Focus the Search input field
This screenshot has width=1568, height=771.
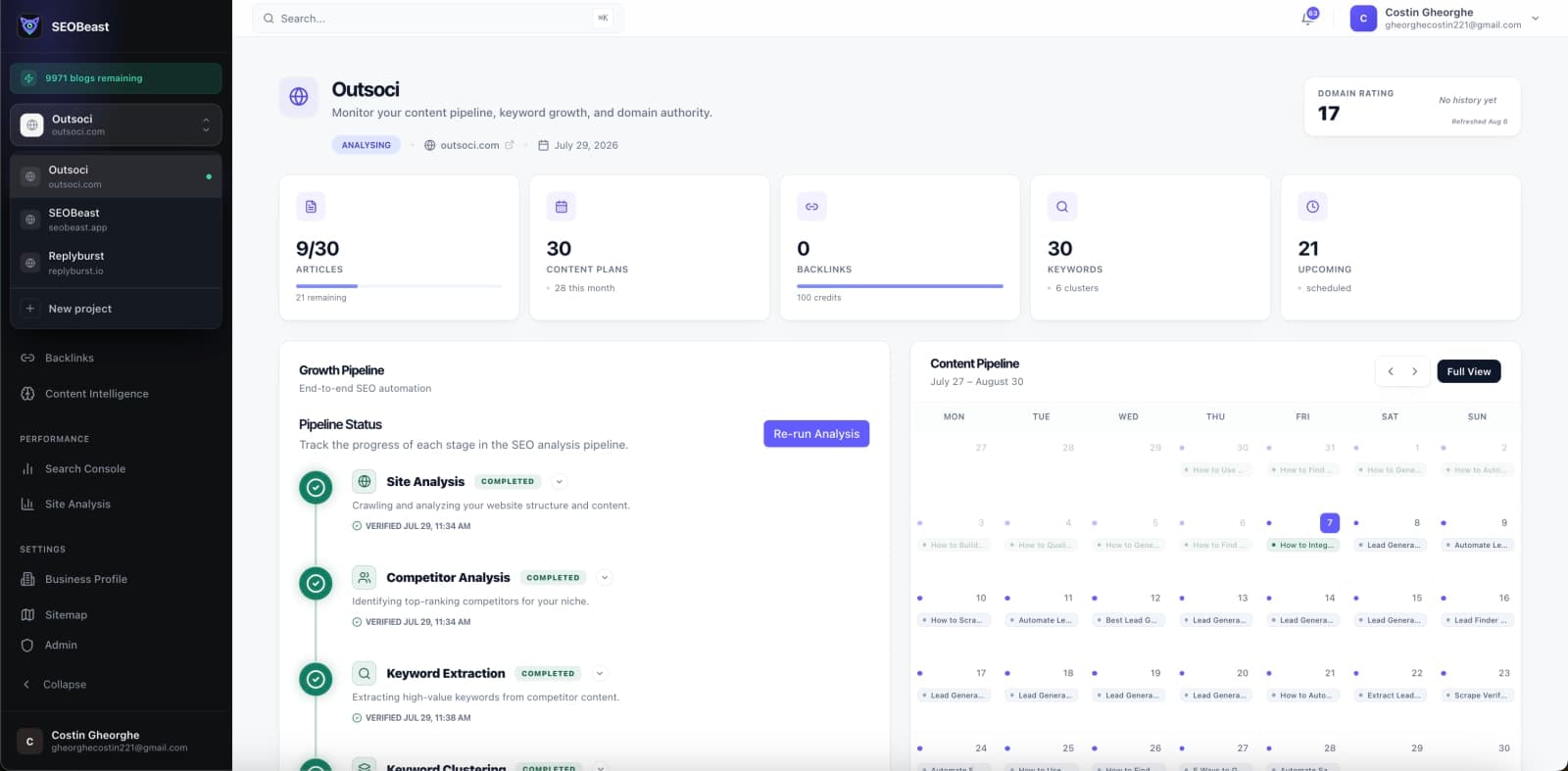point(437,19)
